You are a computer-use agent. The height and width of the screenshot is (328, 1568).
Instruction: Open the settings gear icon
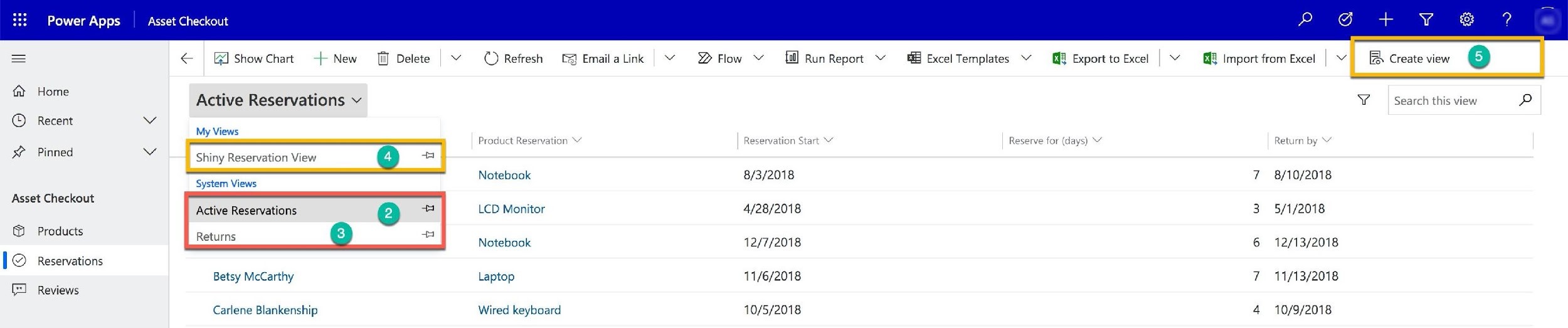click(x=1466, y=20)
